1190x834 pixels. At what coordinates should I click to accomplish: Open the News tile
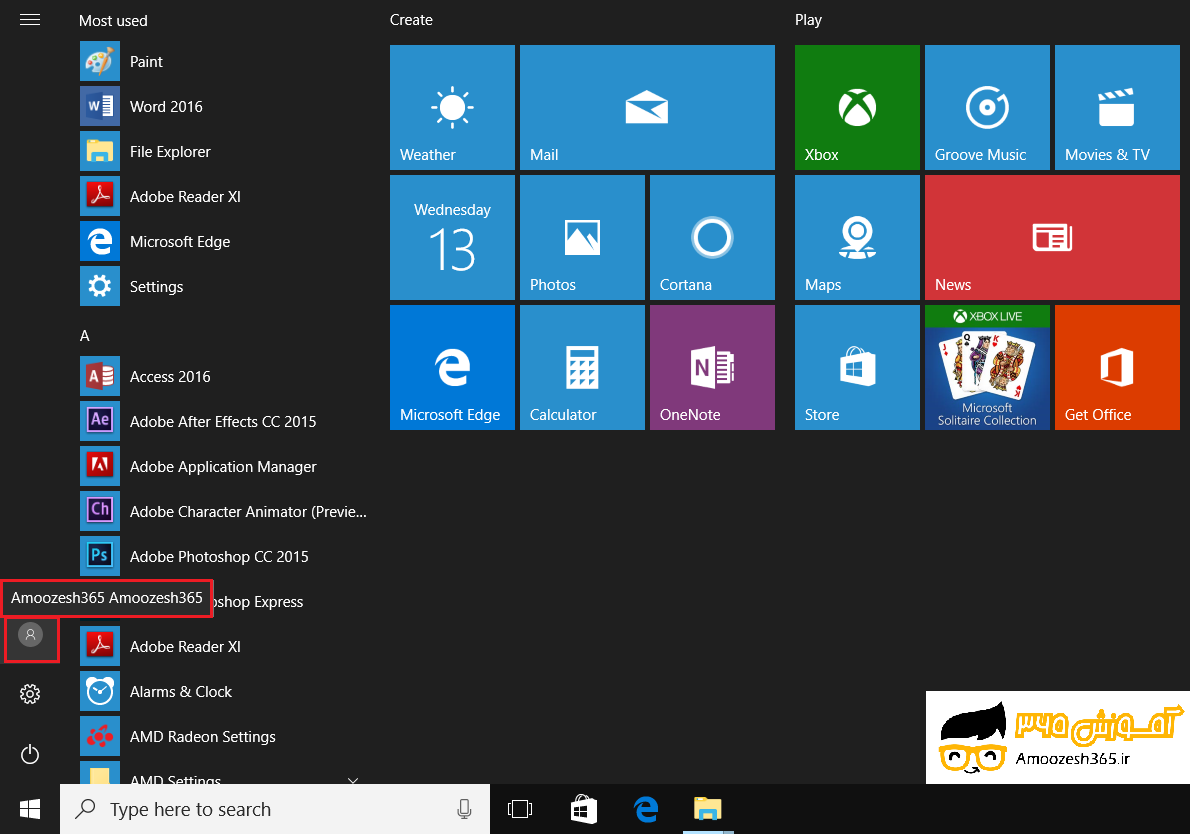(x=1053, y=238)
